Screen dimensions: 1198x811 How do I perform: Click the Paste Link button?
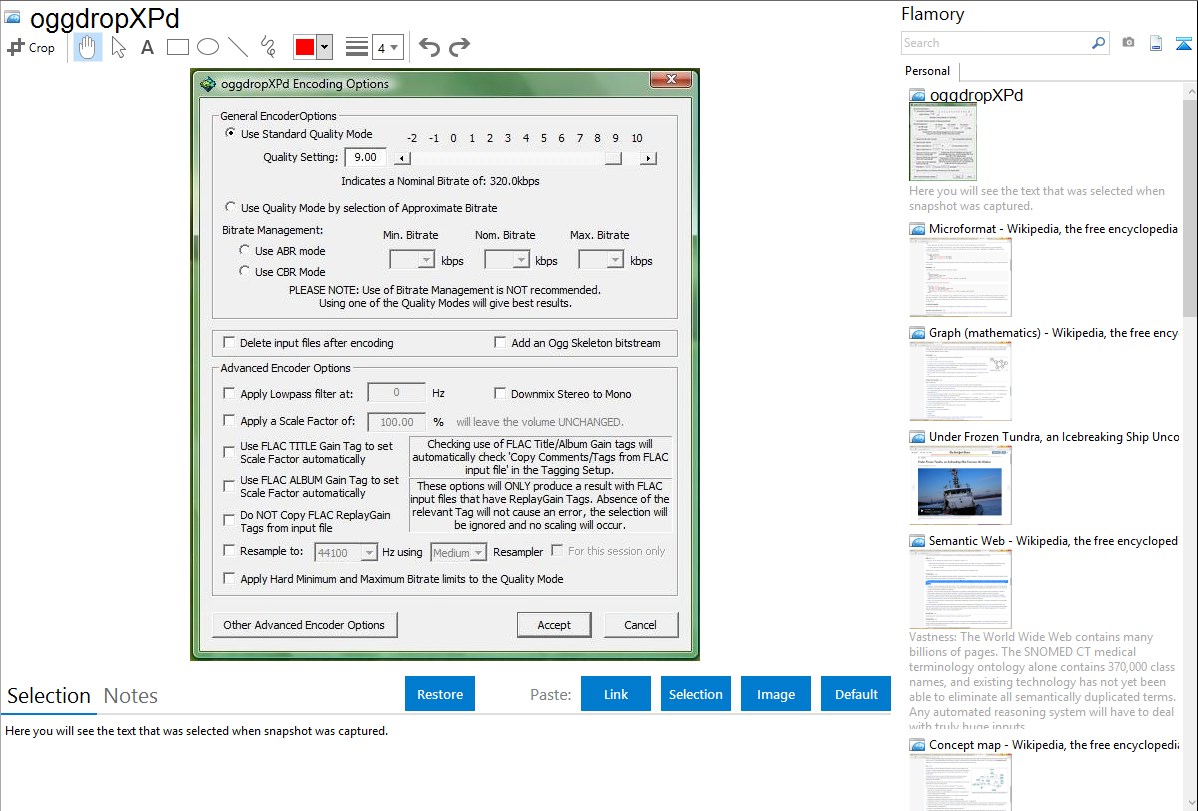[x=616, y=694]
